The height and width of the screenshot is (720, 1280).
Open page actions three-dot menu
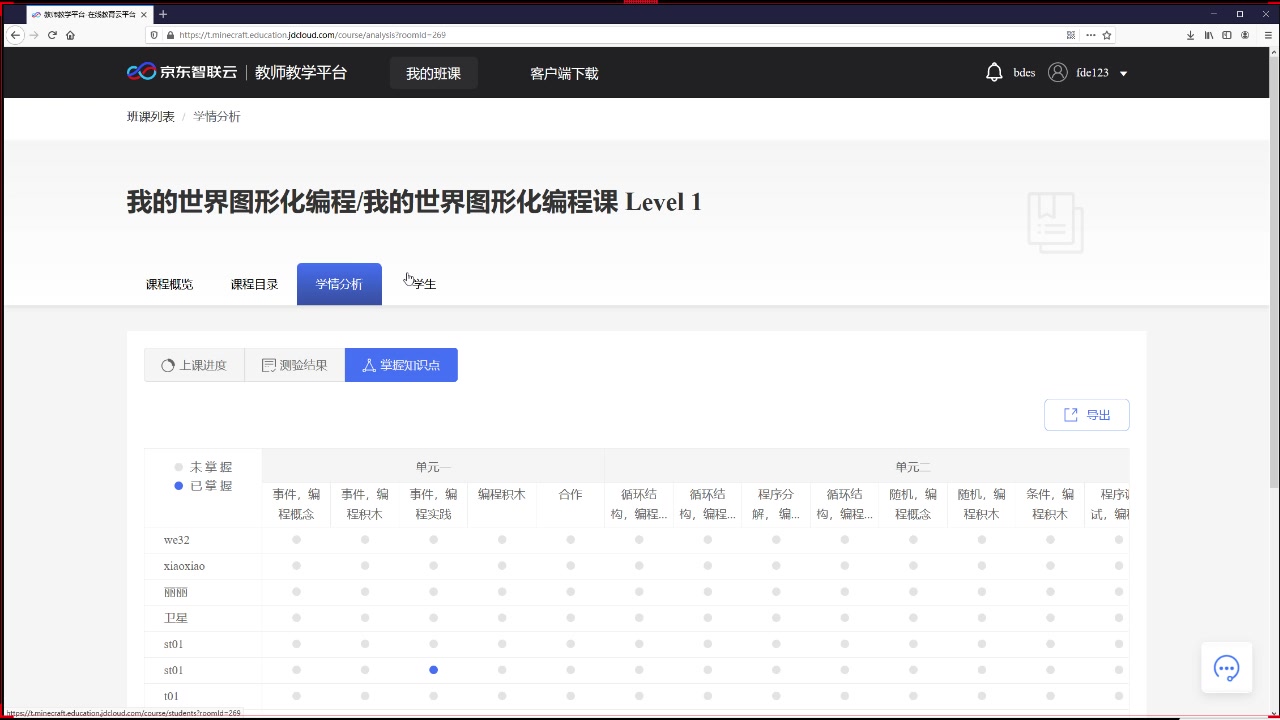pyautogui.click(x=1090, y=35)
